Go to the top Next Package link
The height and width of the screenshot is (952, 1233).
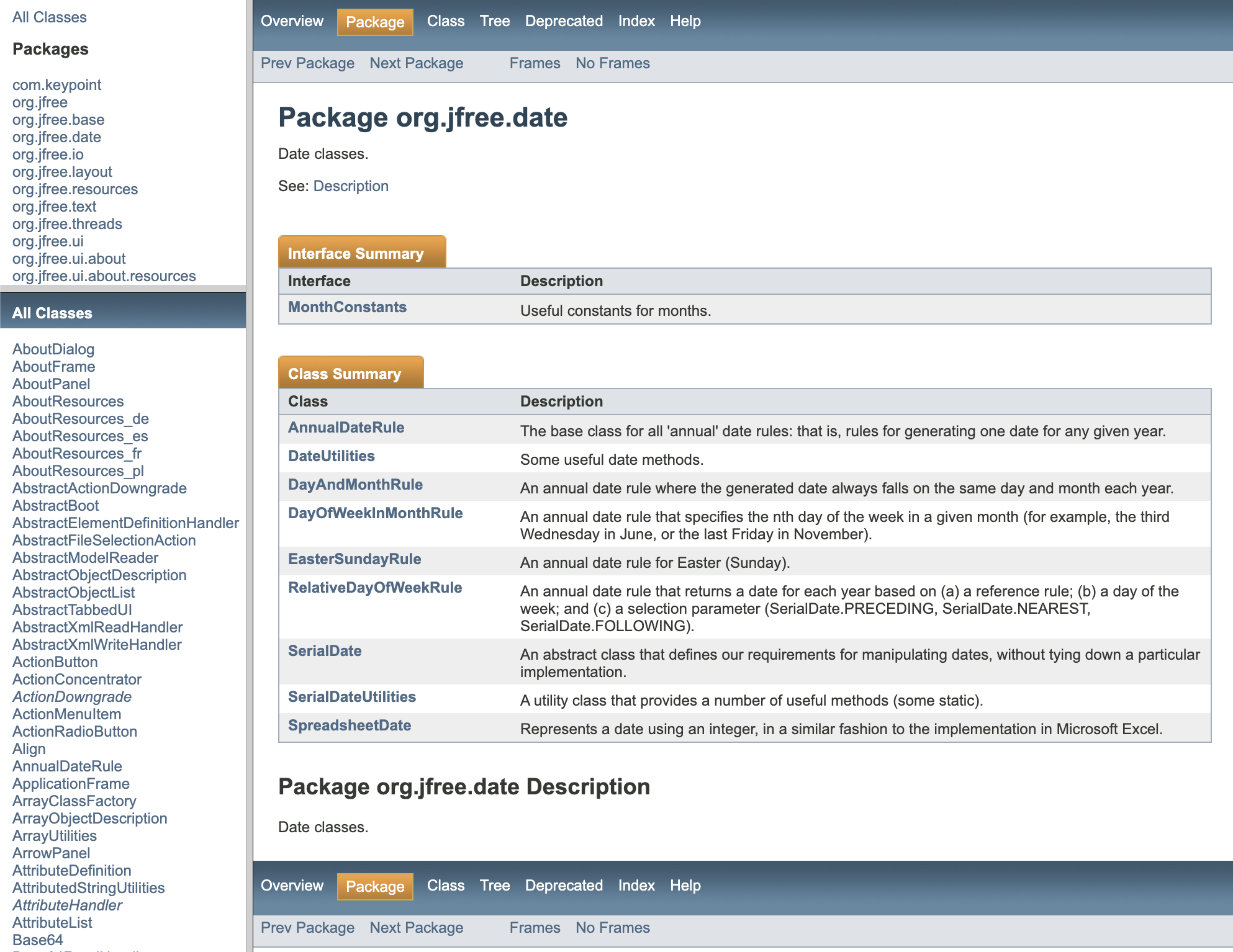[416, 63]
